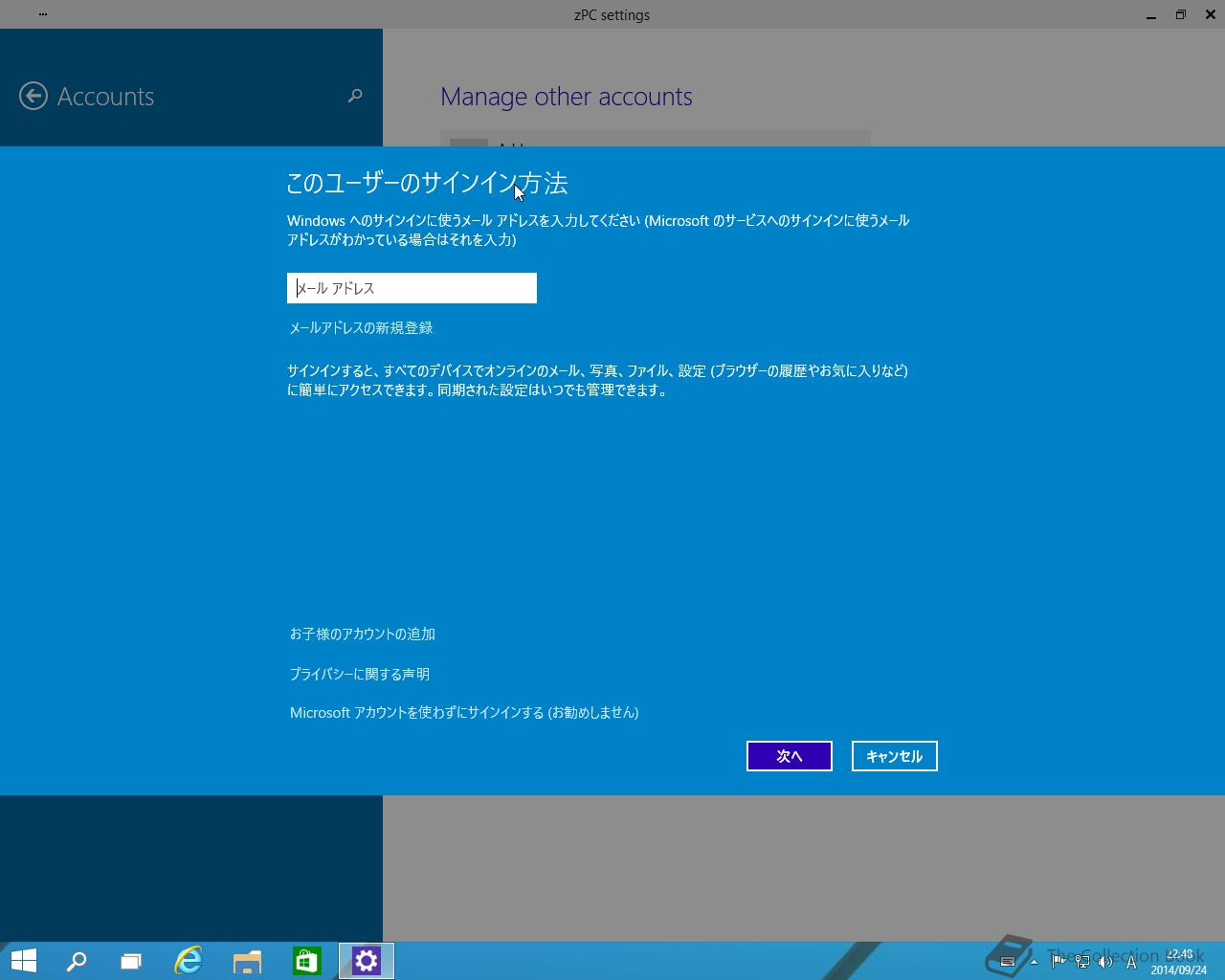This screenshot has height=980, width=1225.
Task: Open Task View on the taskbar
Action: click(131, 961)
